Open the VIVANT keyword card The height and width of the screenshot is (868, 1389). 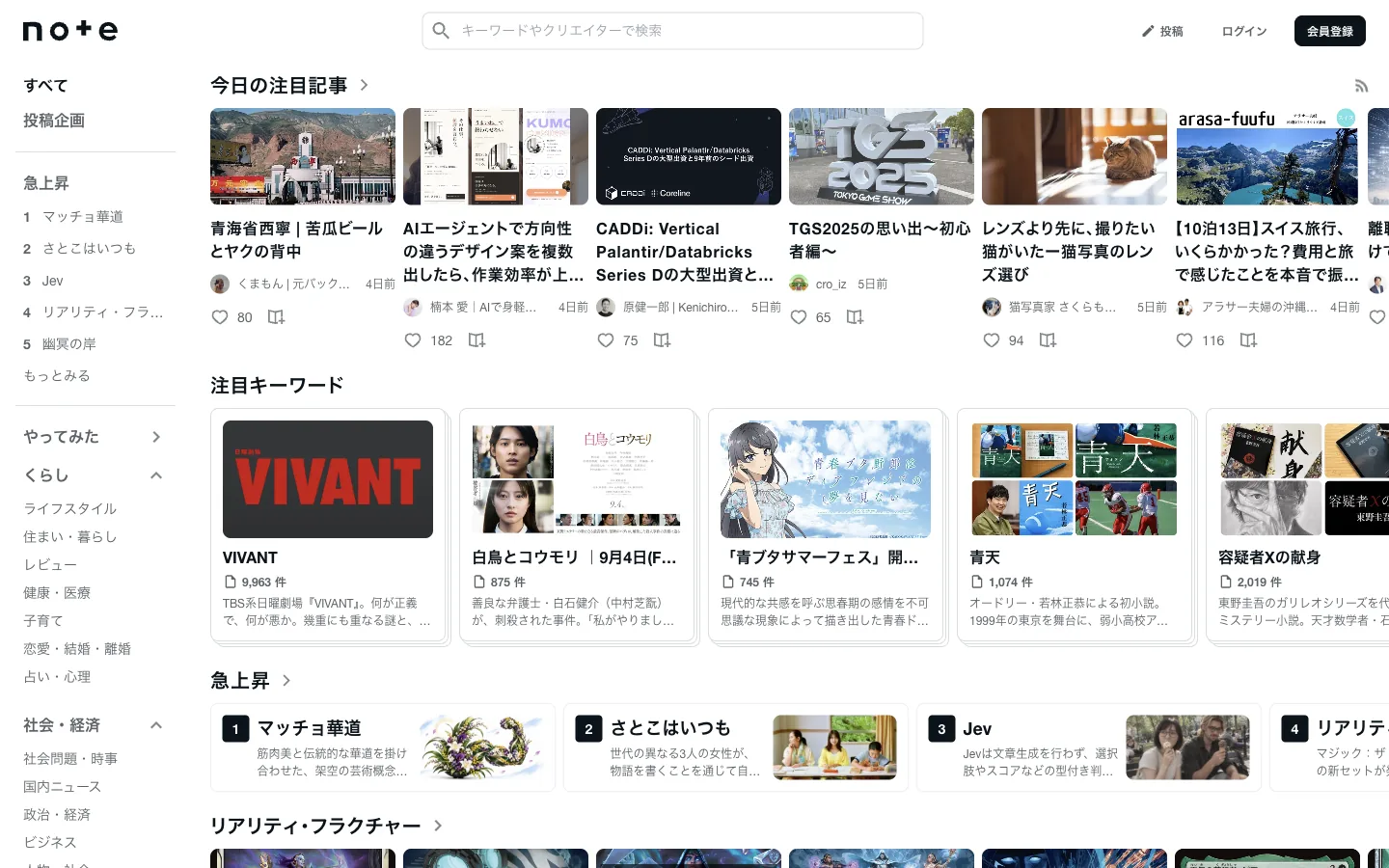tap(328, 526)
